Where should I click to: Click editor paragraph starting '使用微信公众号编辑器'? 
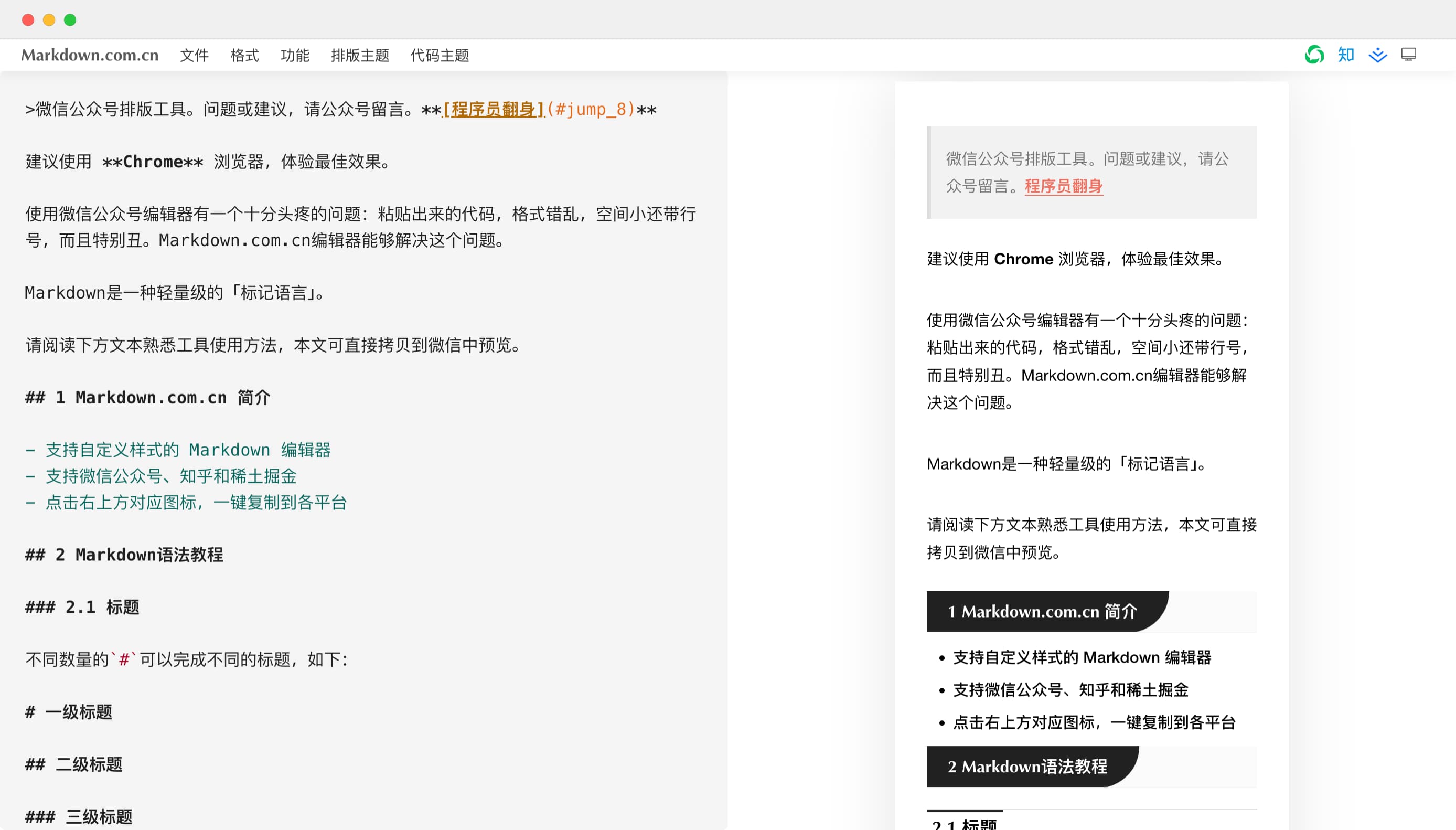point(361,228)
